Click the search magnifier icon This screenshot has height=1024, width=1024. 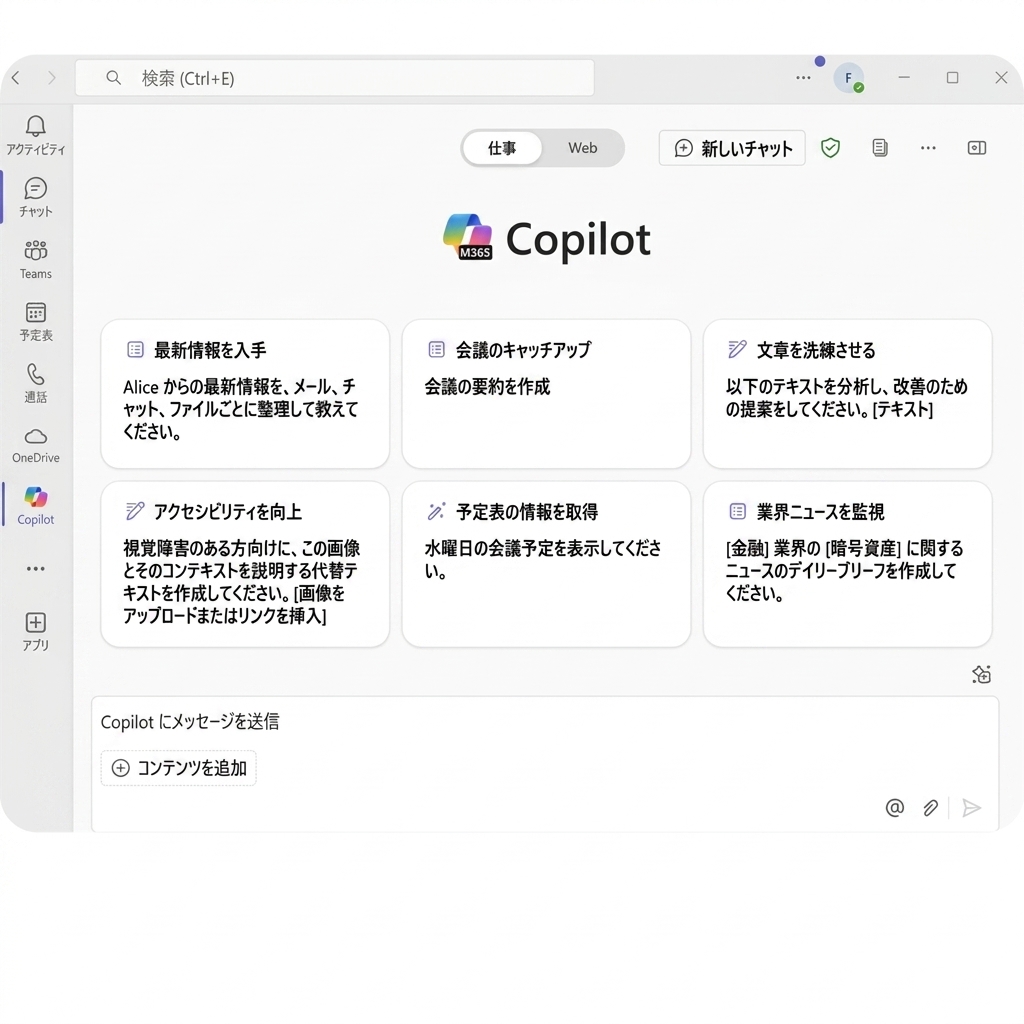[x=114, y=78]
